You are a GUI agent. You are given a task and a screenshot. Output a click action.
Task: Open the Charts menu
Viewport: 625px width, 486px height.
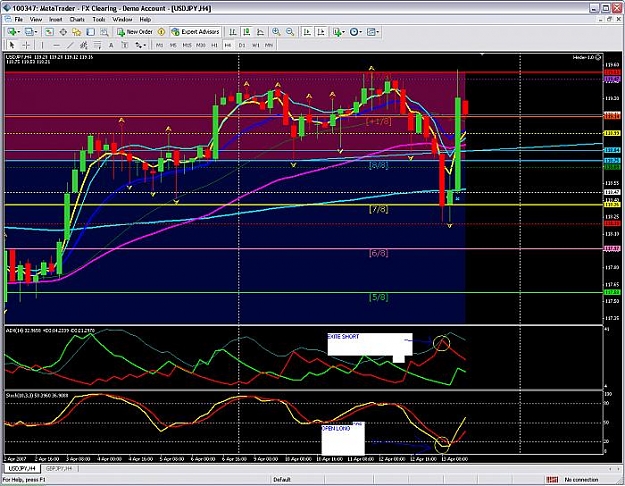tap(77, 19)
